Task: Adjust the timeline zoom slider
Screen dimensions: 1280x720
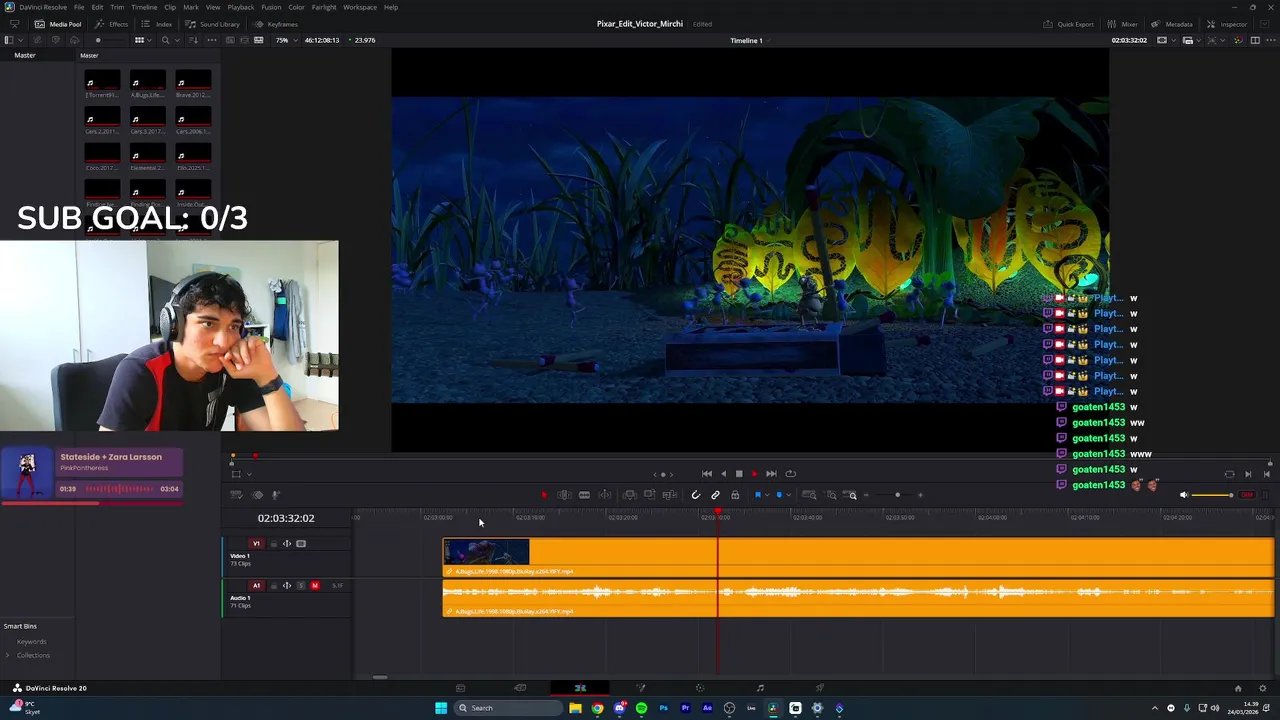Action: click(897, 495)
